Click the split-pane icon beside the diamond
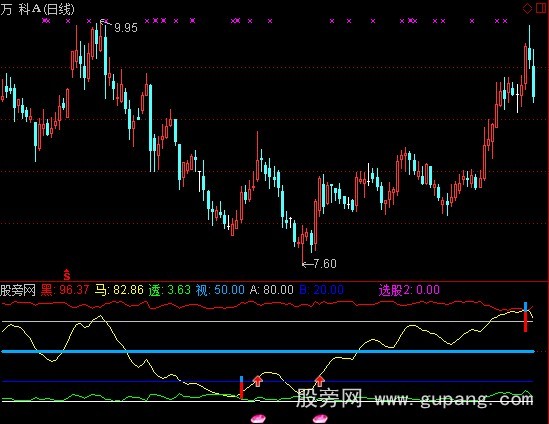 click(x=541, y=8)
